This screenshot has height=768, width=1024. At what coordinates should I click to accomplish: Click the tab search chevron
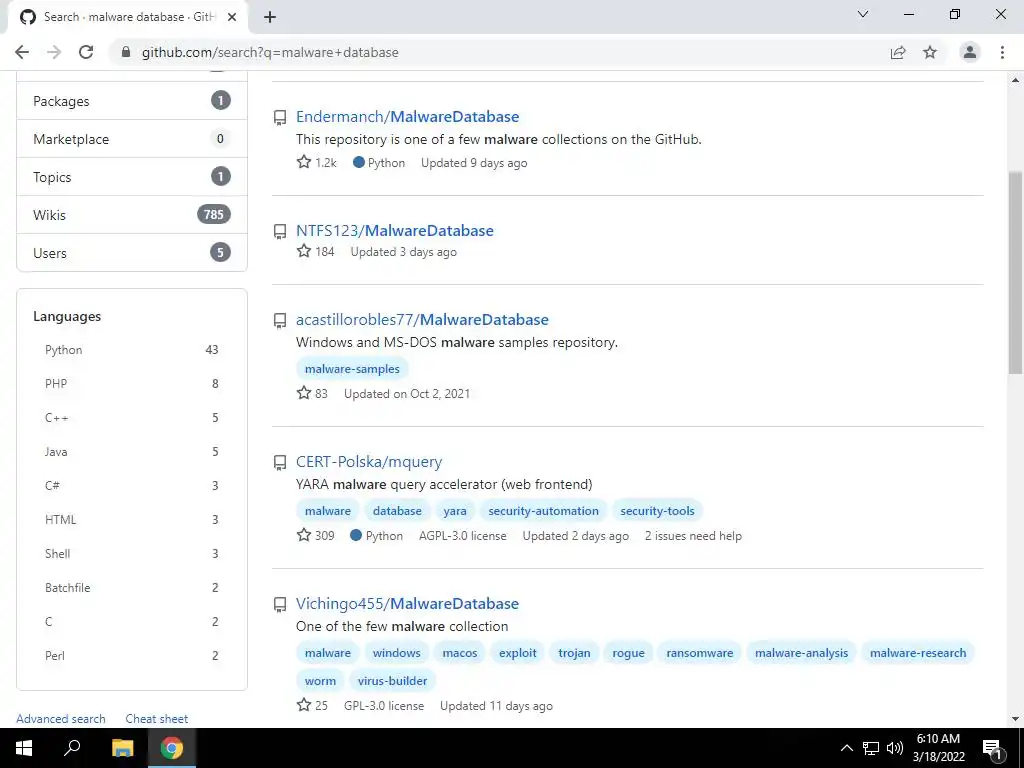[863, 14]
